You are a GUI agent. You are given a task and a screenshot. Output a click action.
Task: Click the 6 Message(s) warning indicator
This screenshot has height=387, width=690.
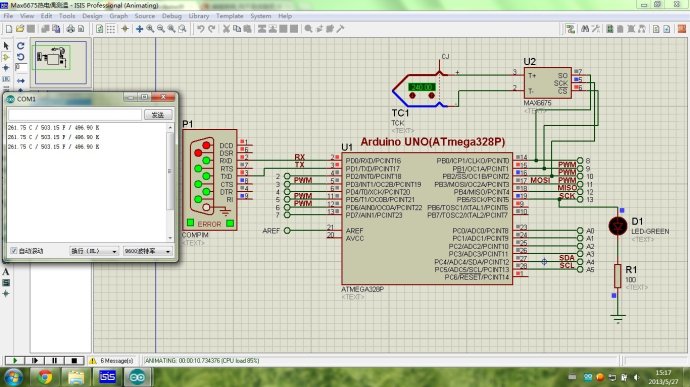coord(112,361)
